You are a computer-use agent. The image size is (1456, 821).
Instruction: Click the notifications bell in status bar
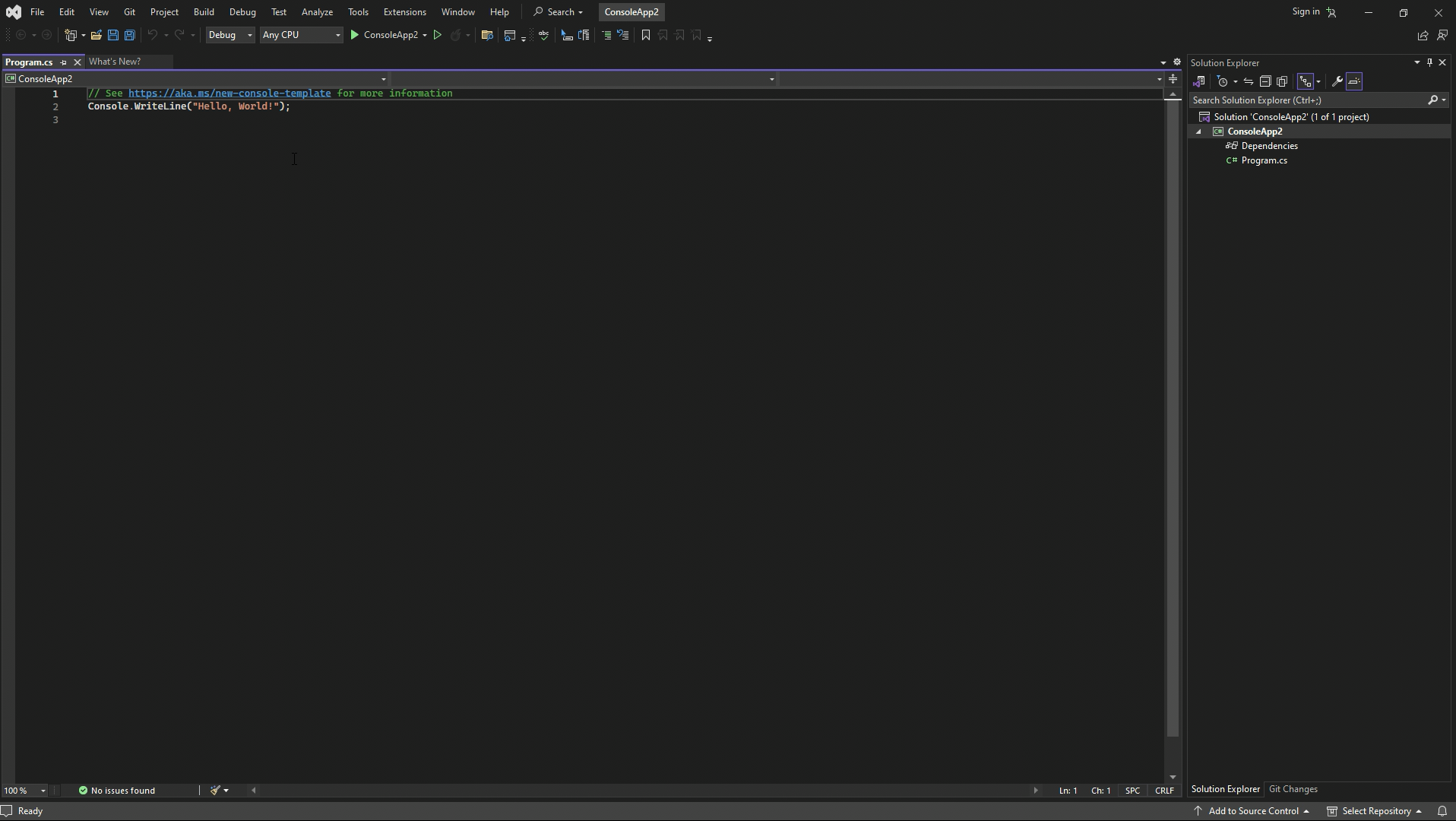pos(1442,811)
